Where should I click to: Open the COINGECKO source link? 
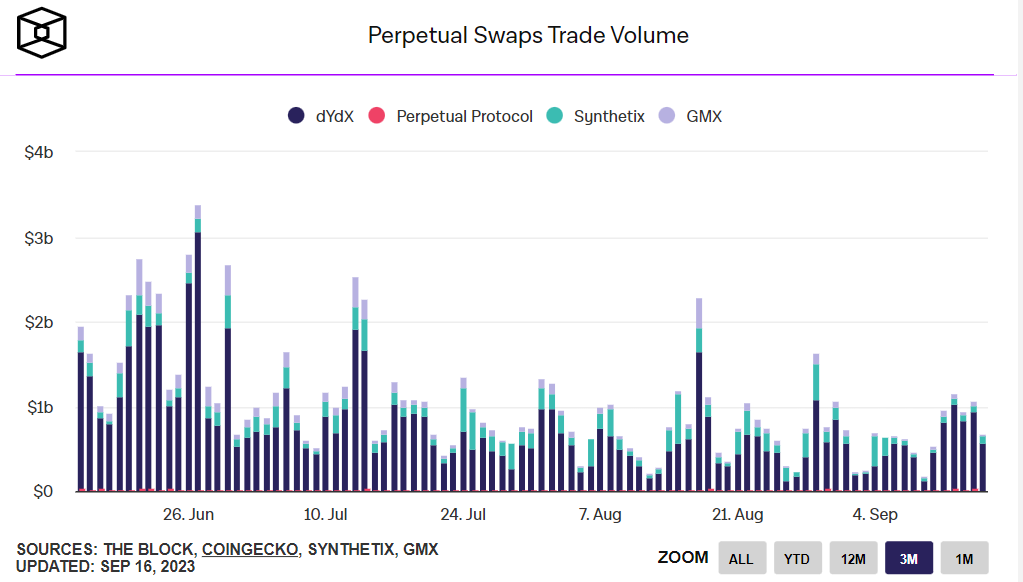[x=251, y=550]
